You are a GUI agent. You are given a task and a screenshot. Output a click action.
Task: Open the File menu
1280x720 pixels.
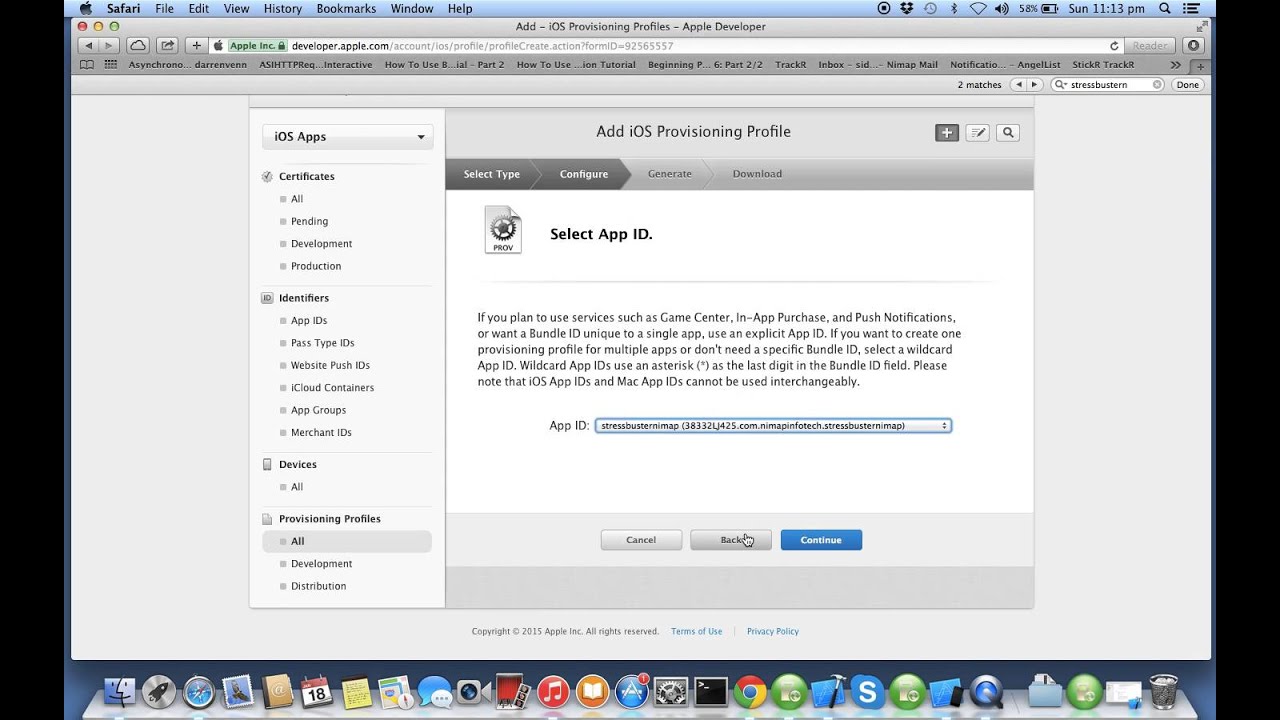164,9
